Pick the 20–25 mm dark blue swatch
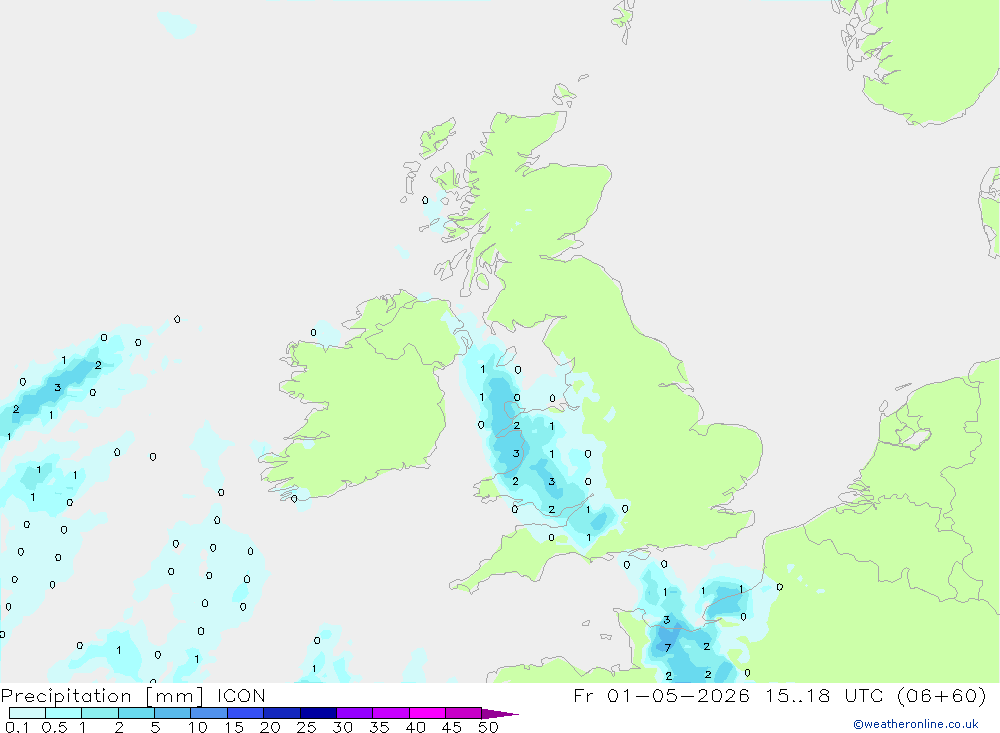 (x=282, y=713)
